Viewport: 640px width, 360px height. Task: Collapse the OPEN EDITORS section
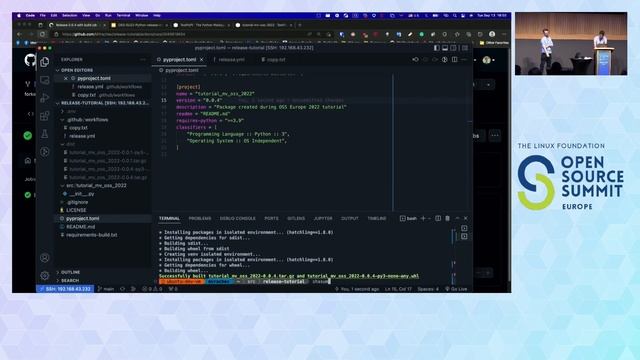[77, 70]
